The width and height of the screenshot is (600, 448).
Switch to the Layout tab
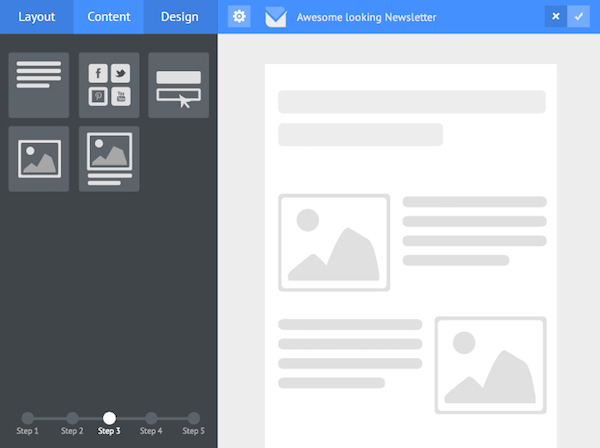click(36, 17)
